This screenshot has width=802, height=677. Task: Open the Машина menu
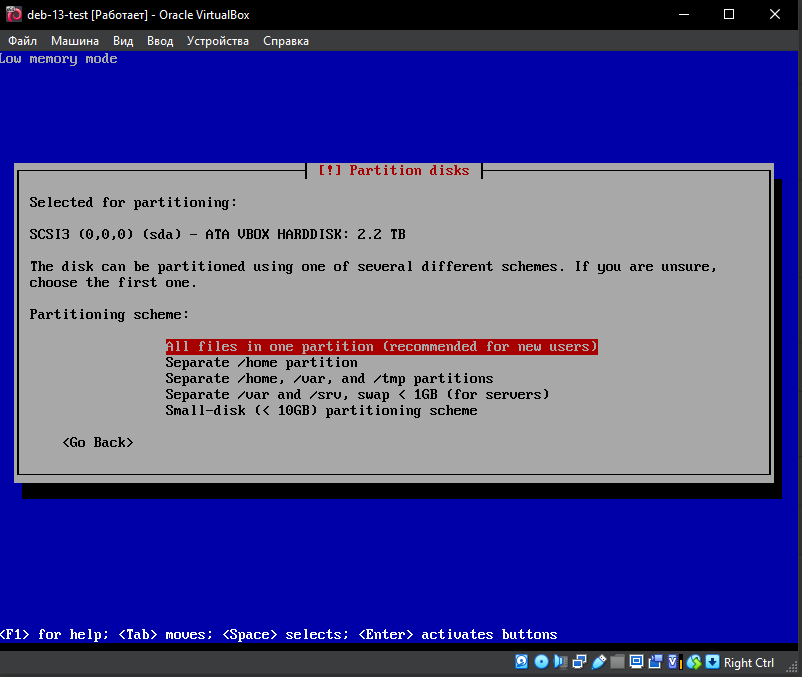[75, 41]
